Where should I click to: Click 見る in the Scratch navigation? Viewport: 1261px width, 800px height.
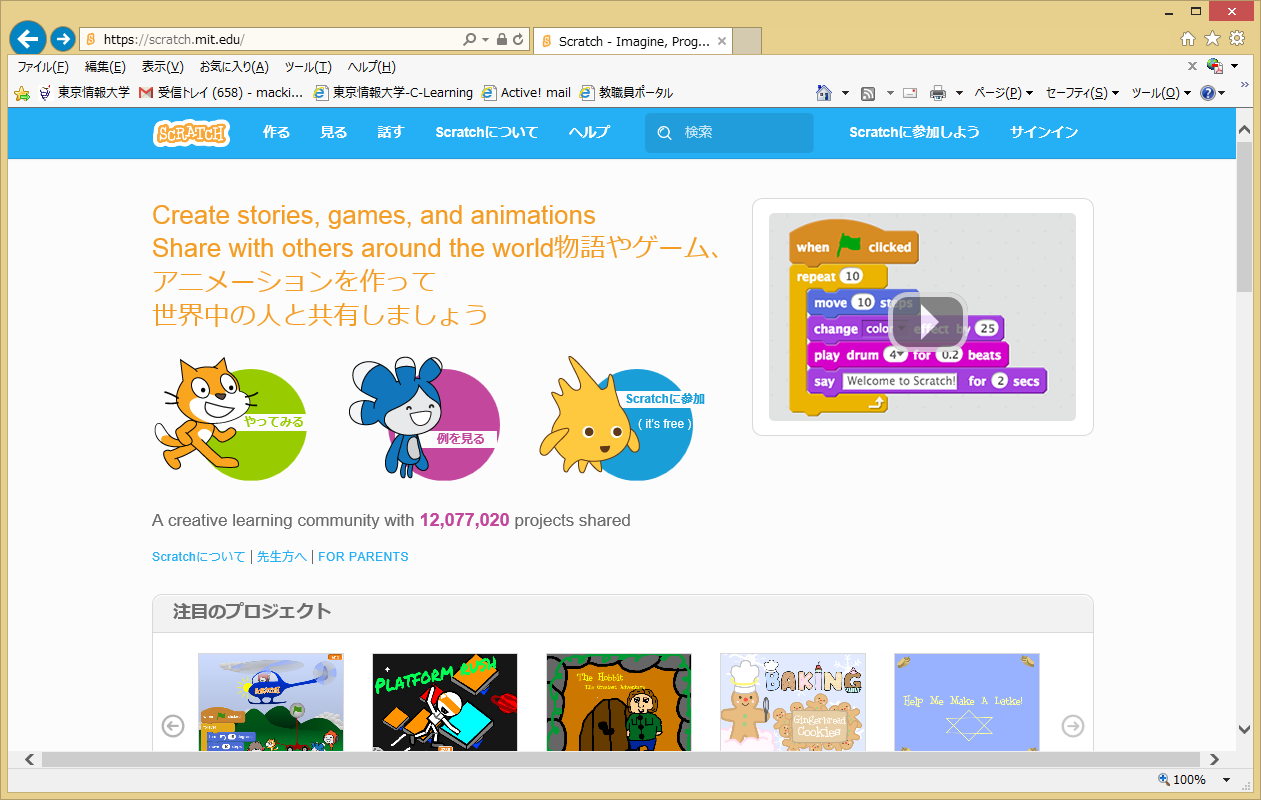coord(334,132)
